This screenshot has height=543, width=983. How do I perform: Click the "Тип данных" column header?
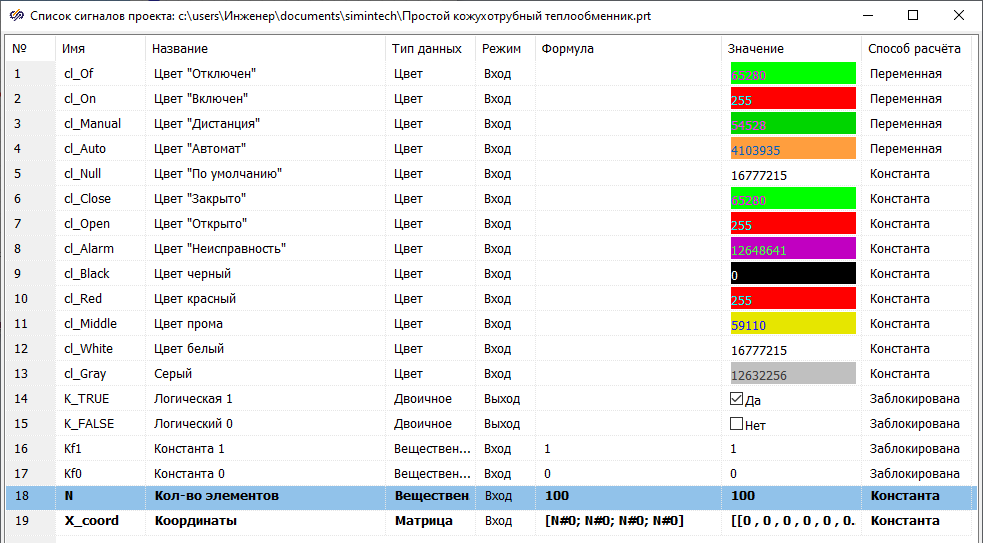click(428, 48)
